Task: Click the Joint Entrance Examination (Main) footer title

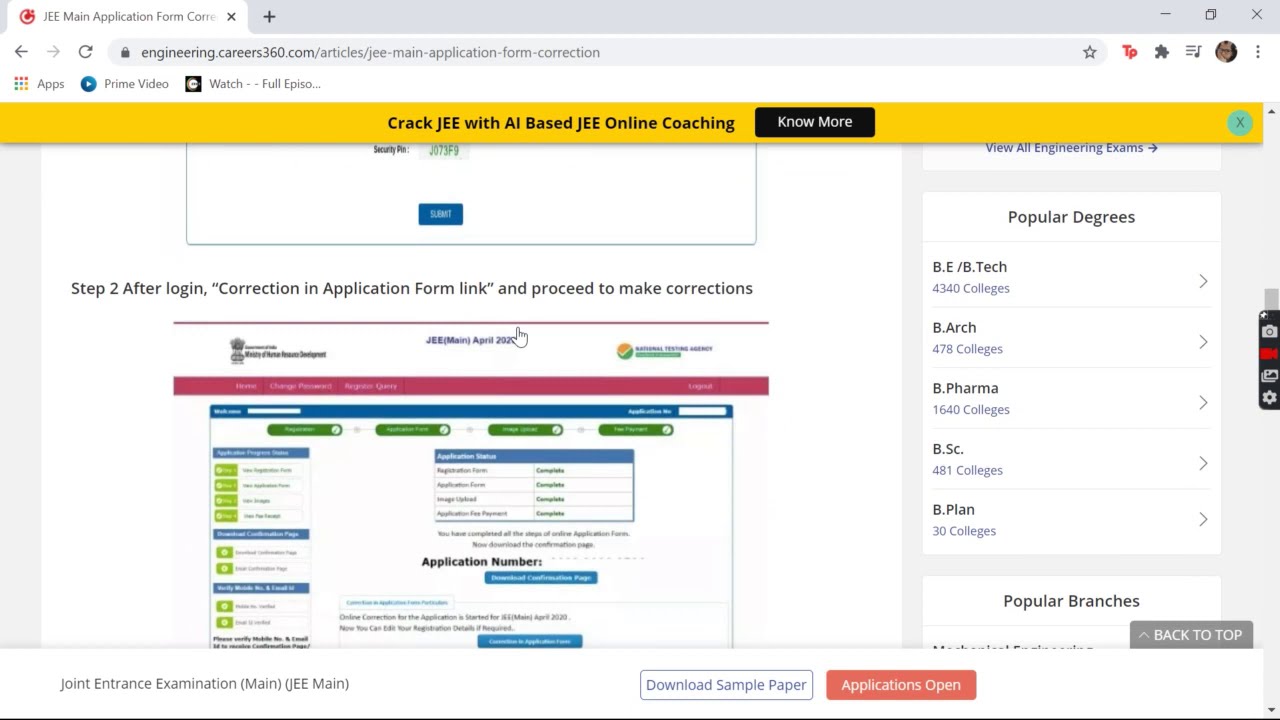Action: pyautogui.click(x=205, y=684)
